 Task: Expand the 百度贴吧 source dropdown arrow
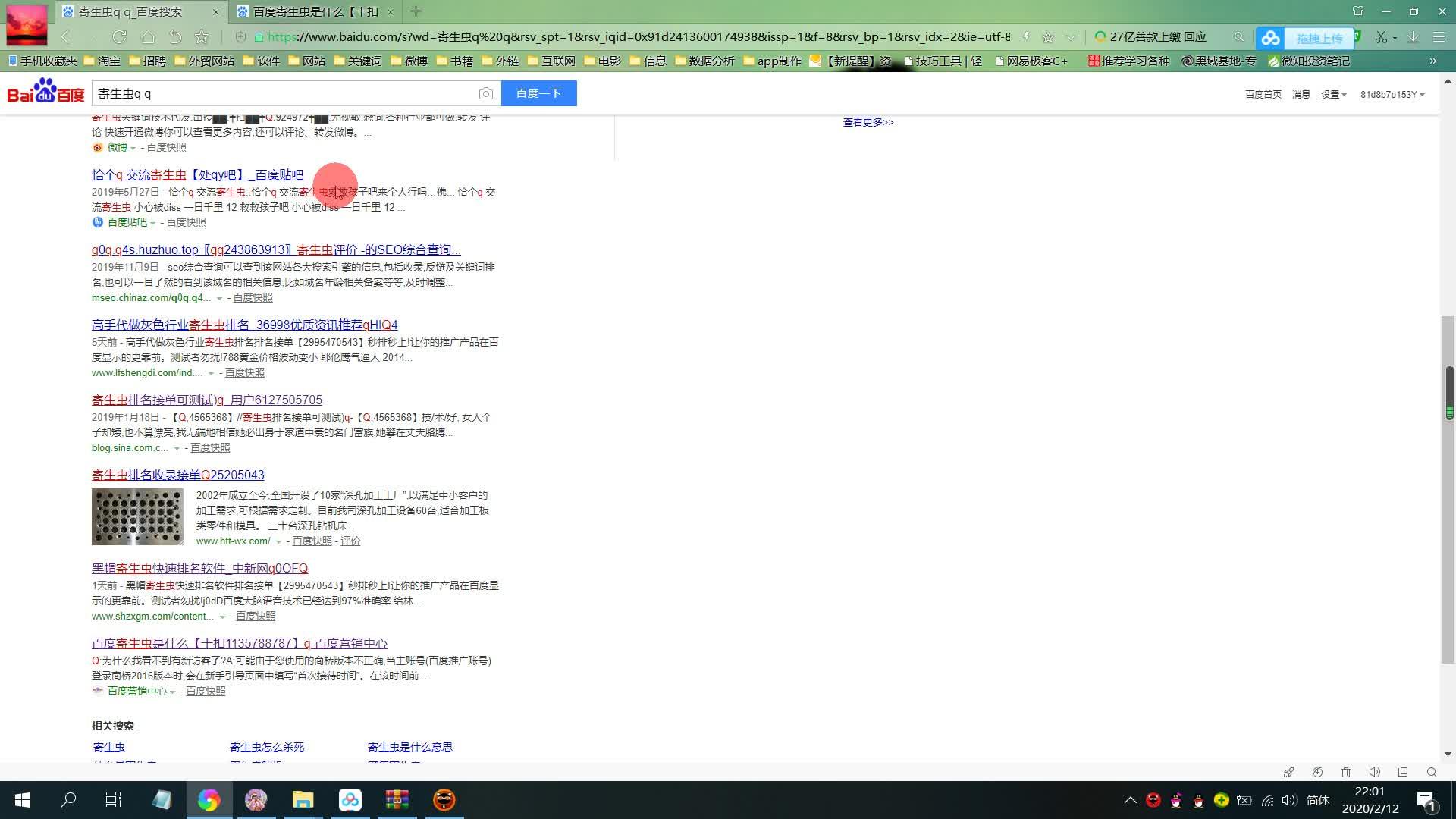[152, 223]
